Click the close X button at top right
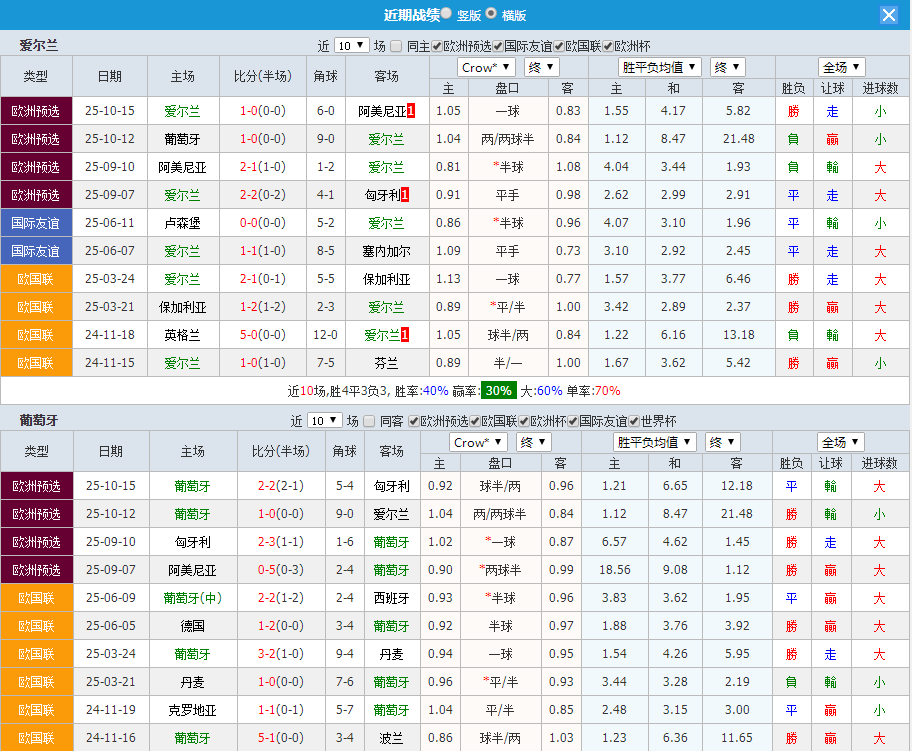This screenshot has width=912, height=751. (x=891, y=13)
